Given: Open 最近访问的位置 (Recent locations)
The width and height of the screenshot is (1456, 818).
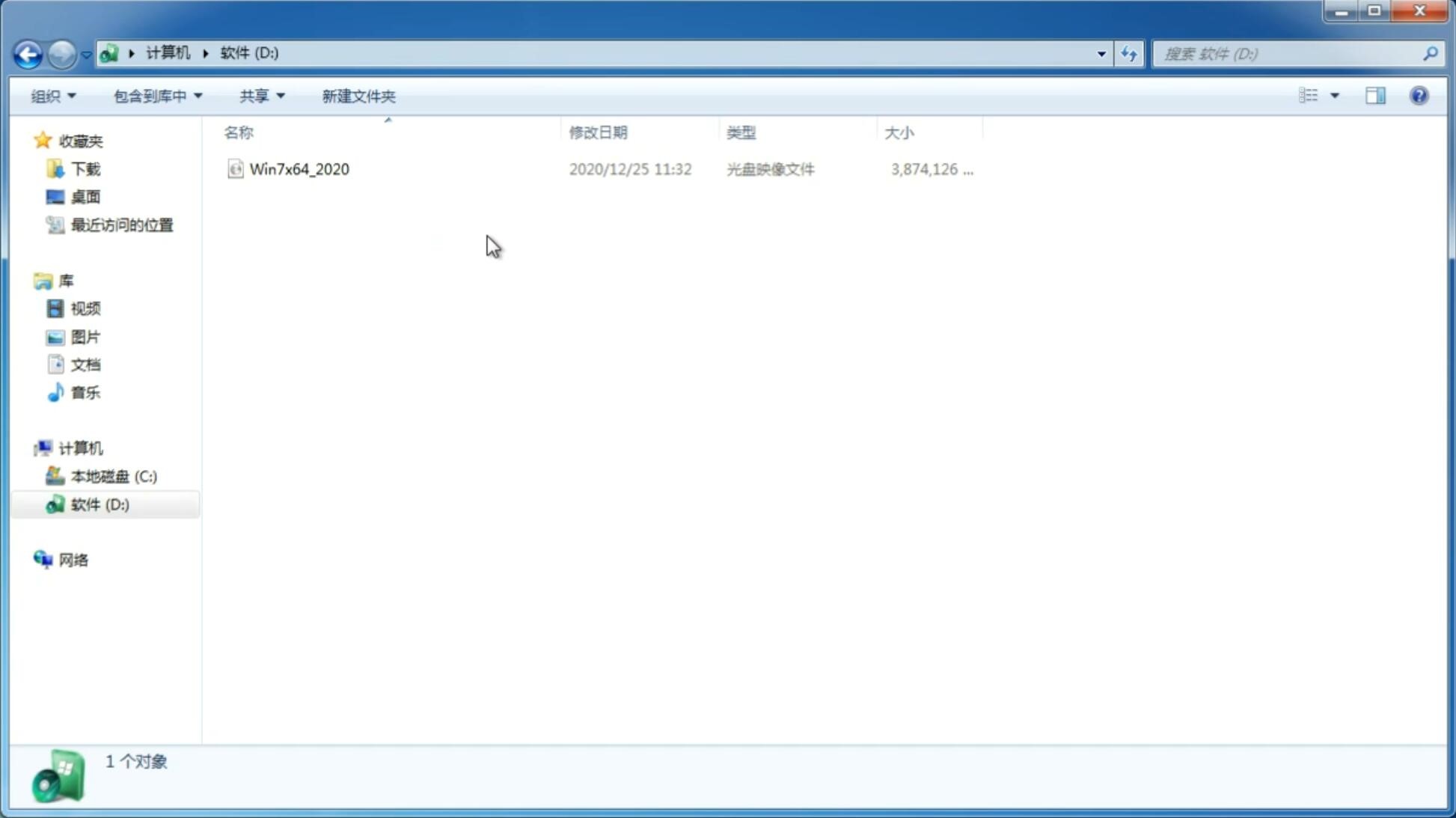Looking at the screenshot, I should (121, 224).
